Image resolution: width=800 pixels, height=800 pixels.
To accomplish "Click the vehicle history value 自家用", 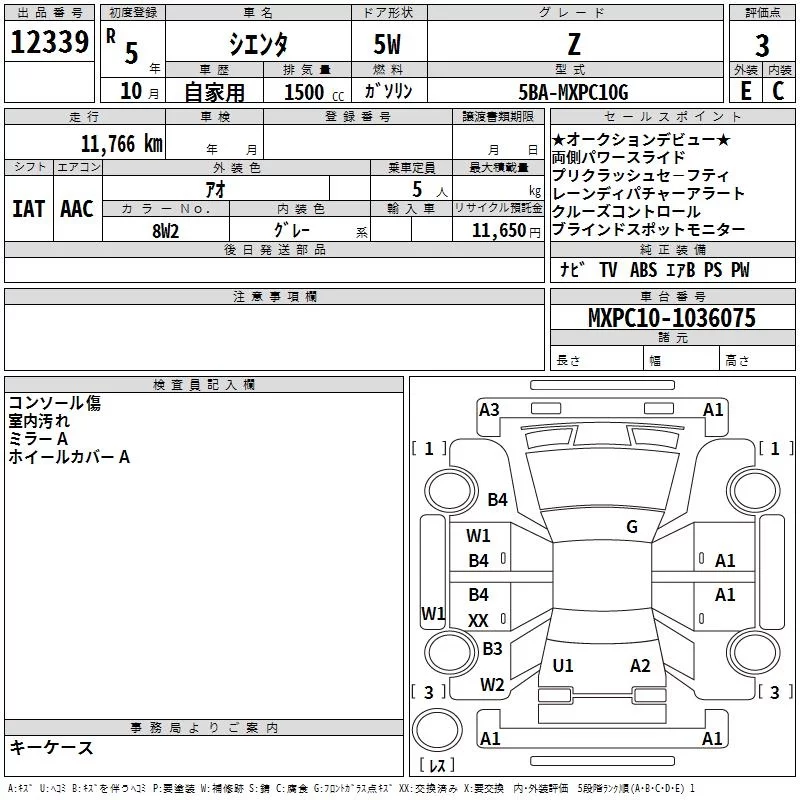I will [x=214, y=92].
